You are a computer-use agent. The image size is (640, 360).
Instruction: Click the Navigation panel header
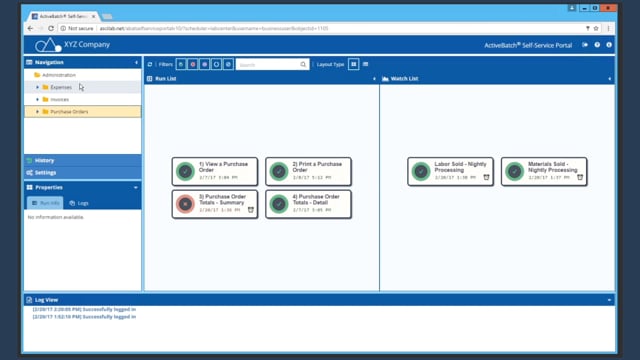click(83, 62)
